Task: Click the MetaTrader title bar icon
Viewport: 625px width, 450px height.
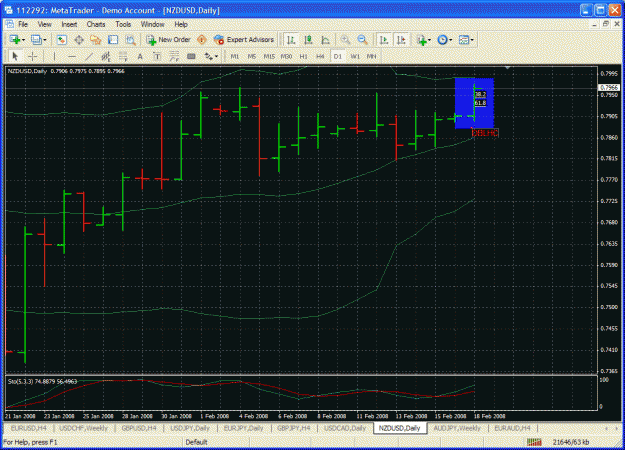Action: 8,10
